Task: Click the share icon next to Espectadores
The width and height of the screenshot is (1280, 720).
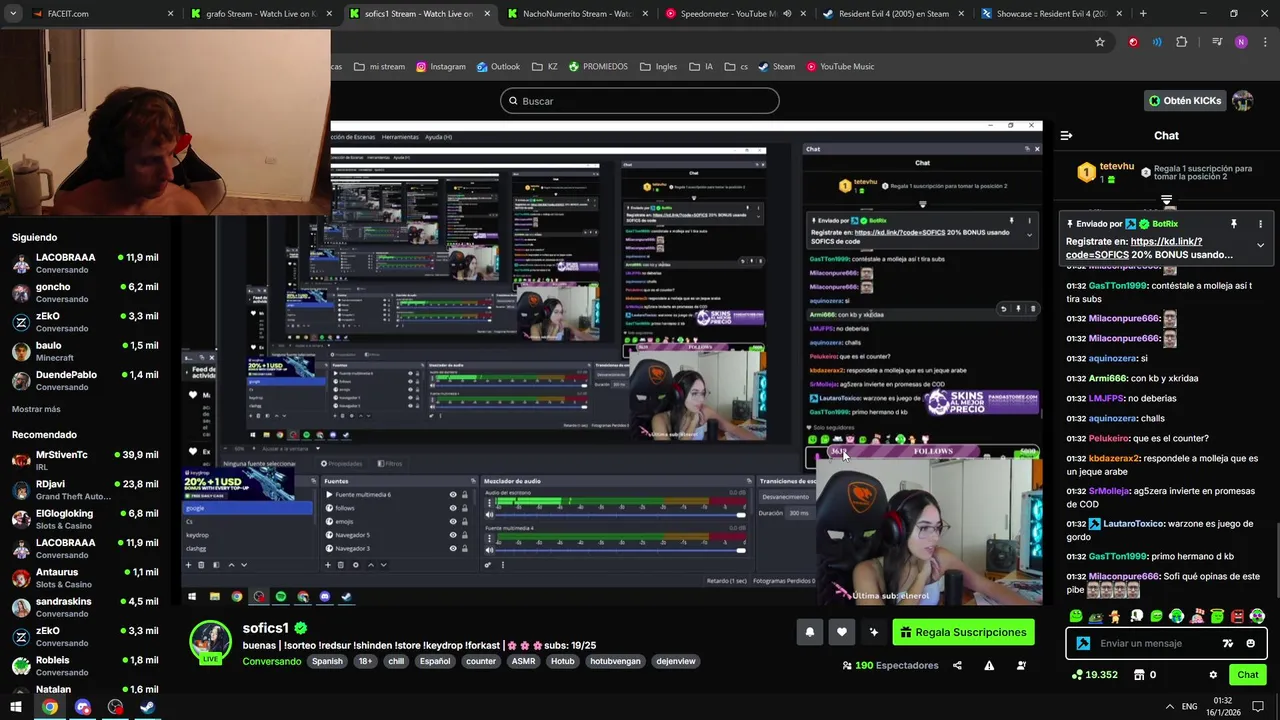Action: tap(957, 665)
